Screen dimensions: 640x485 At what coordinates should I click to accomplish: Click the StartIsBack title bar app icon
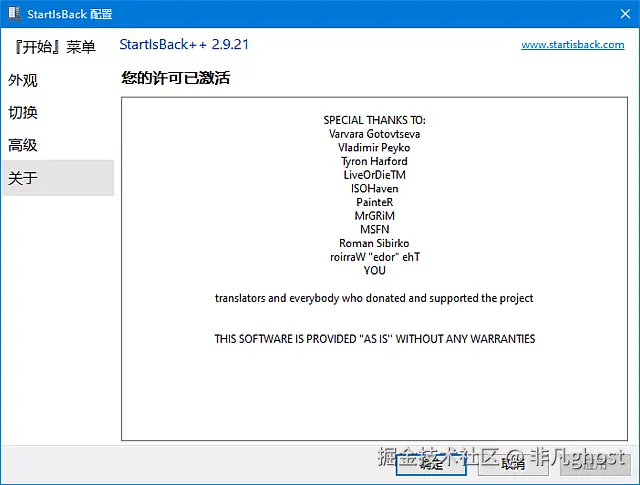click(14, 13)
